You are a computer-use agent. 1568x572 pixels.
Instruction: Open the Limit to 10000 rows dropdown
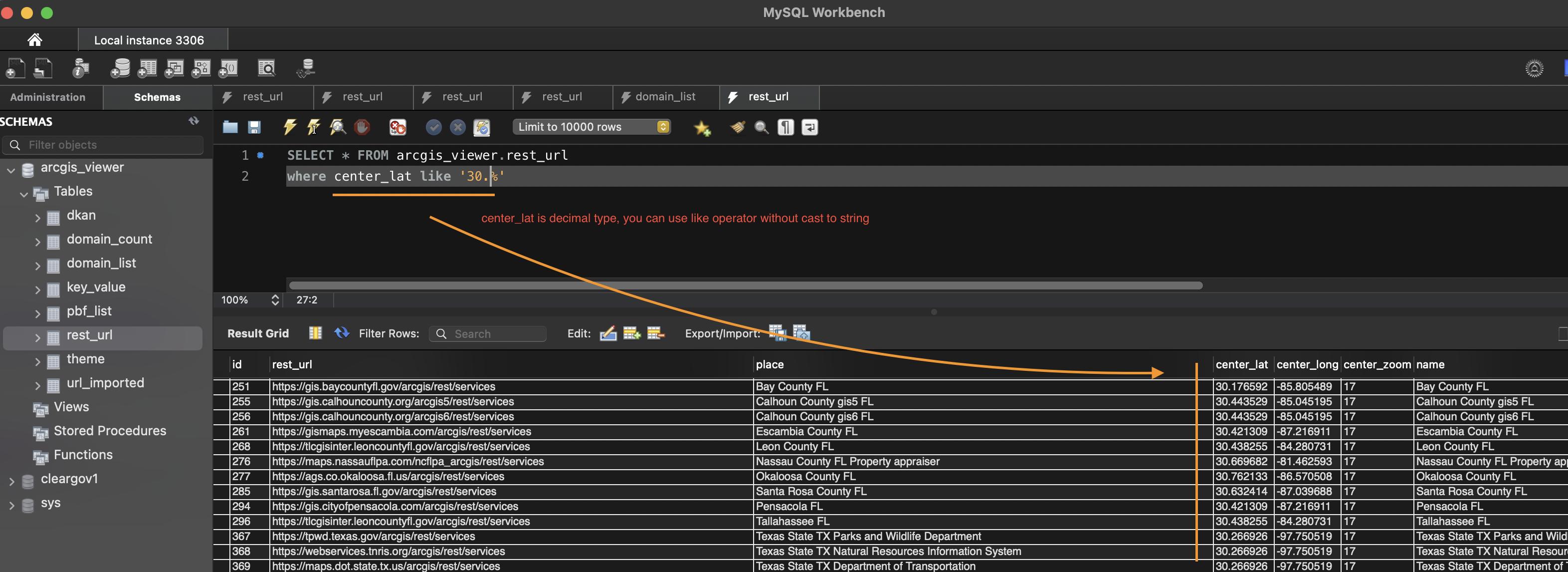click(591, 127)
